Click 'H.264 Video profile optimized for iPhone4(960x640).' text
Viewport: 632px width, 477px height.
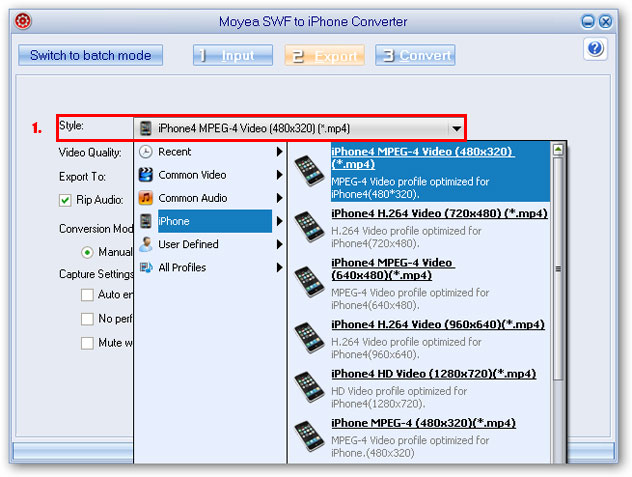[x=406, y=348]
